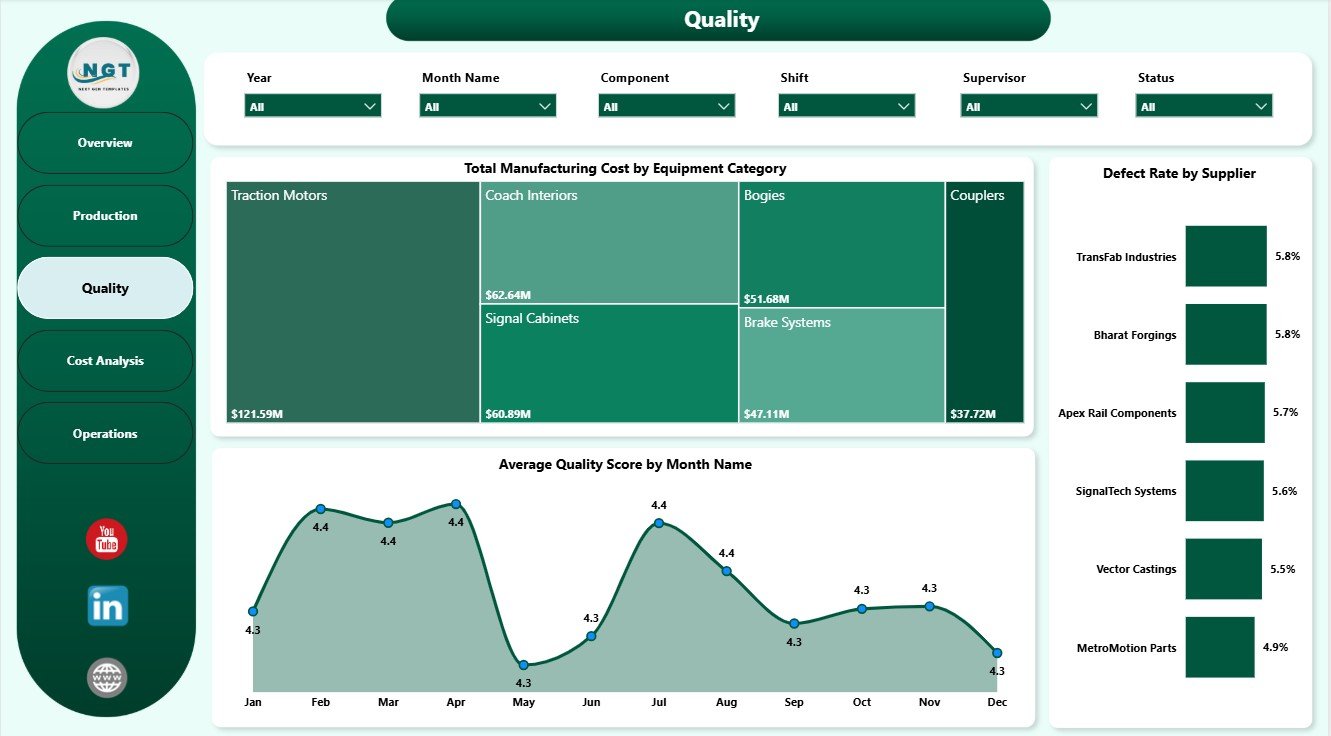Click the Nov data point marker

tap(930, 606)
